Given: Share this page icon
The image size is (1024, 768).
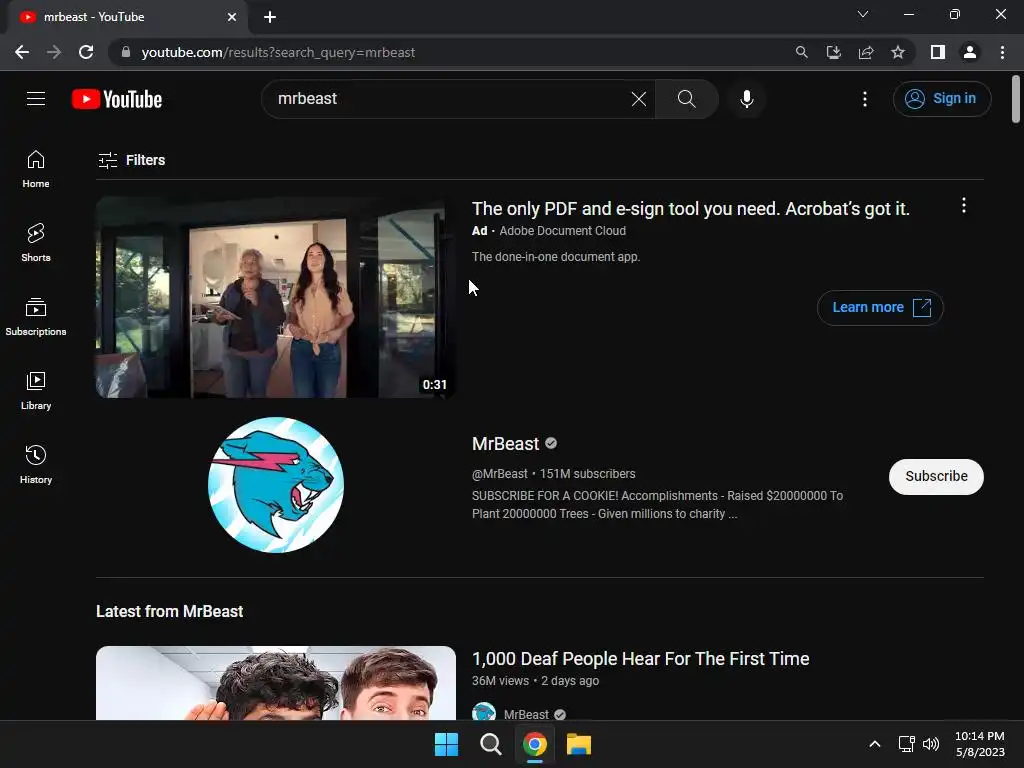Looking at the screenshot, I should click(866, 52).
